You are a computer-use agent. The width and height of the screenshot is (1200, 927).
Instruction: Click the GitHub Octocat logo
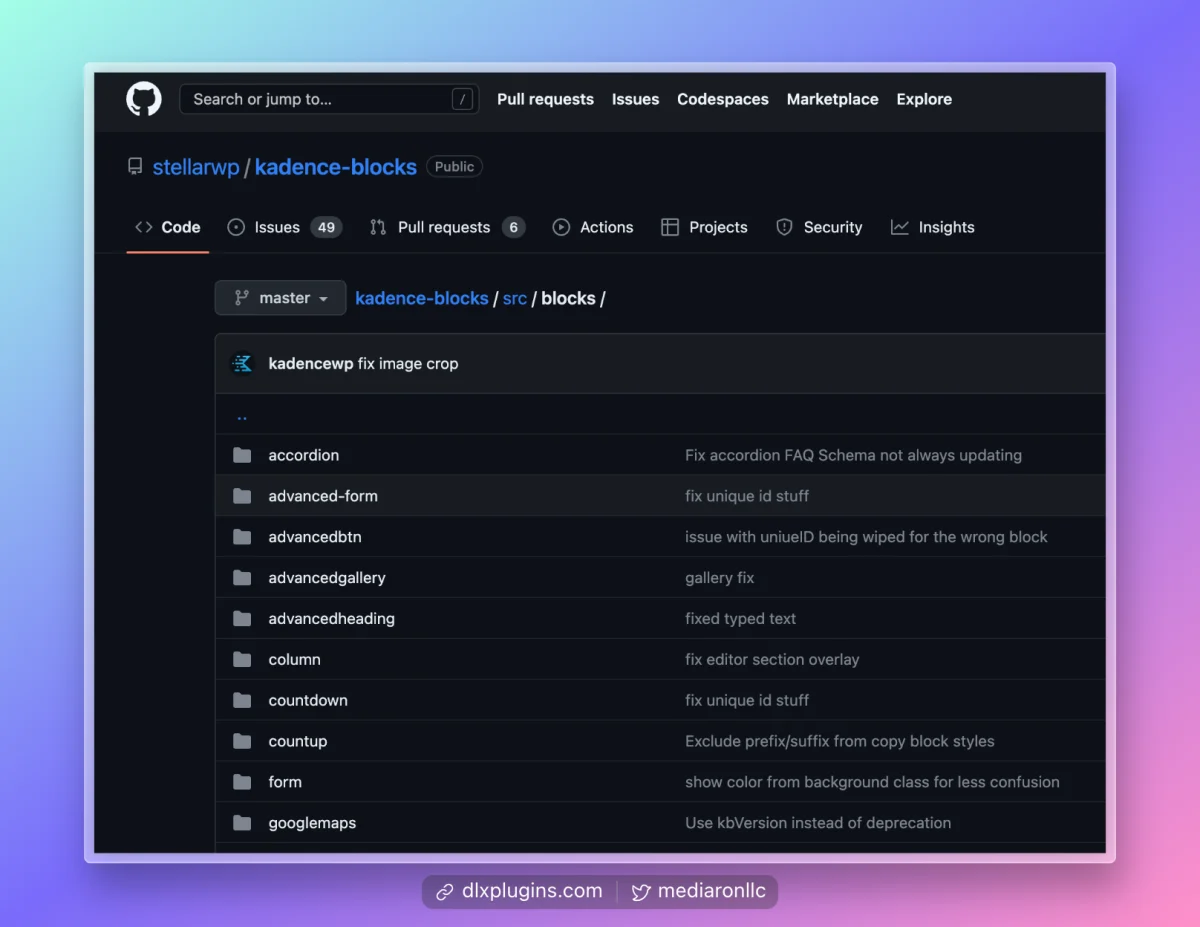pyautogui.click(x=144, y=99)
